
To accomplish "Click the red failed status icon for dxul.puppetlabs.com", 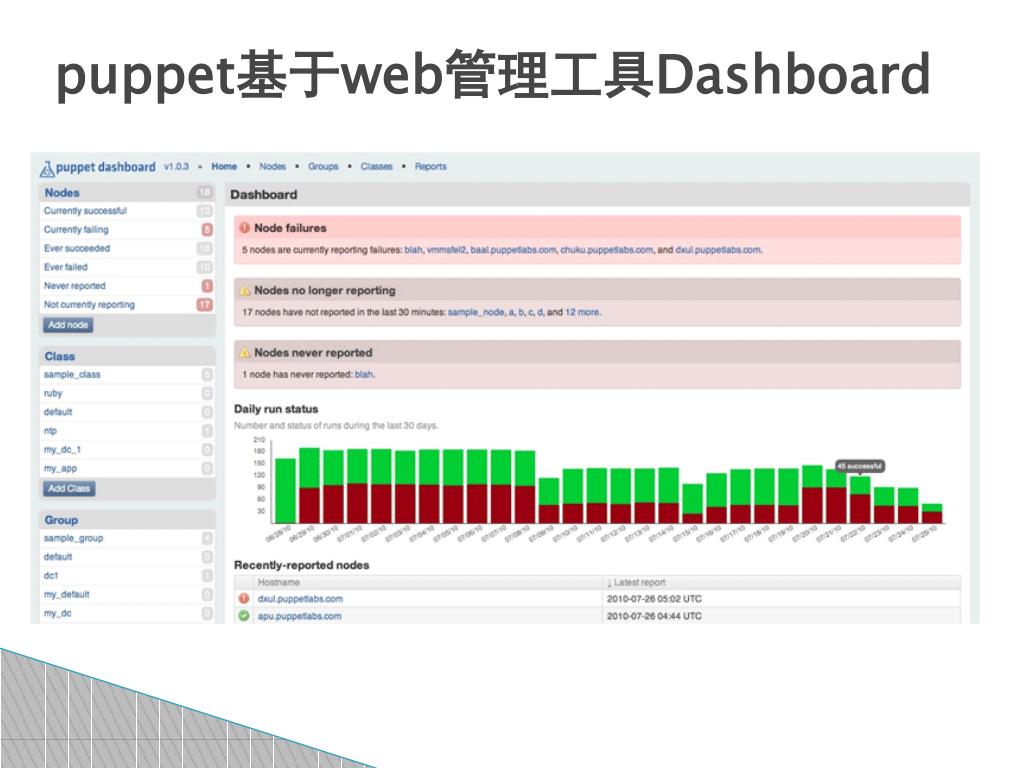I will tap(244, 598).
